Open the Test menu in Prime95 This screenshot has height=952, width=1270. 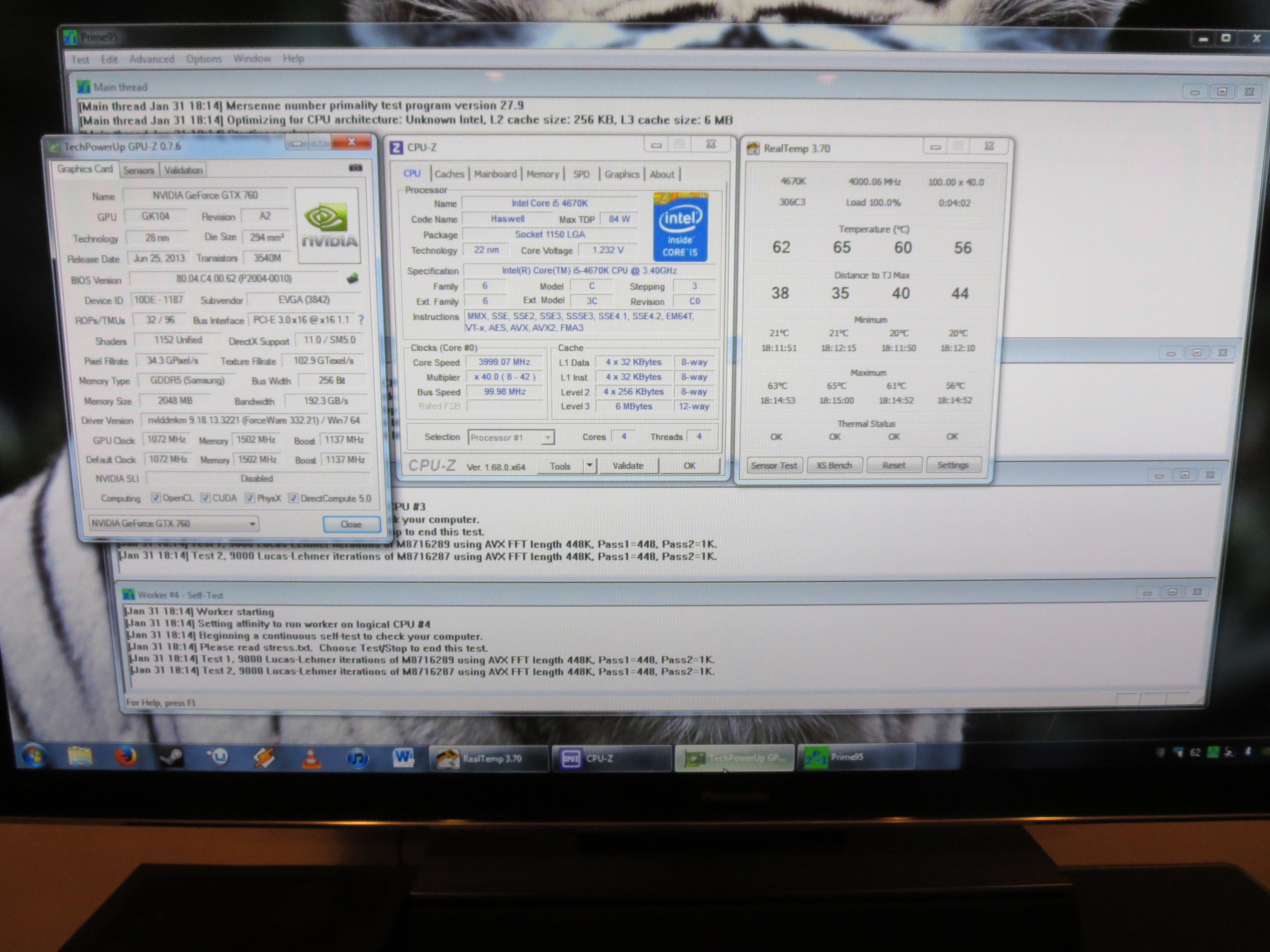[x=80, y=60]
